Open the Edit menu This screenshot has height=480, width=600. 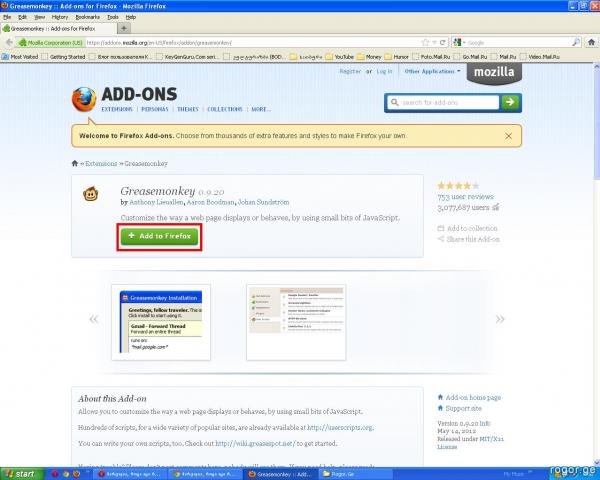tap(23, 17)
